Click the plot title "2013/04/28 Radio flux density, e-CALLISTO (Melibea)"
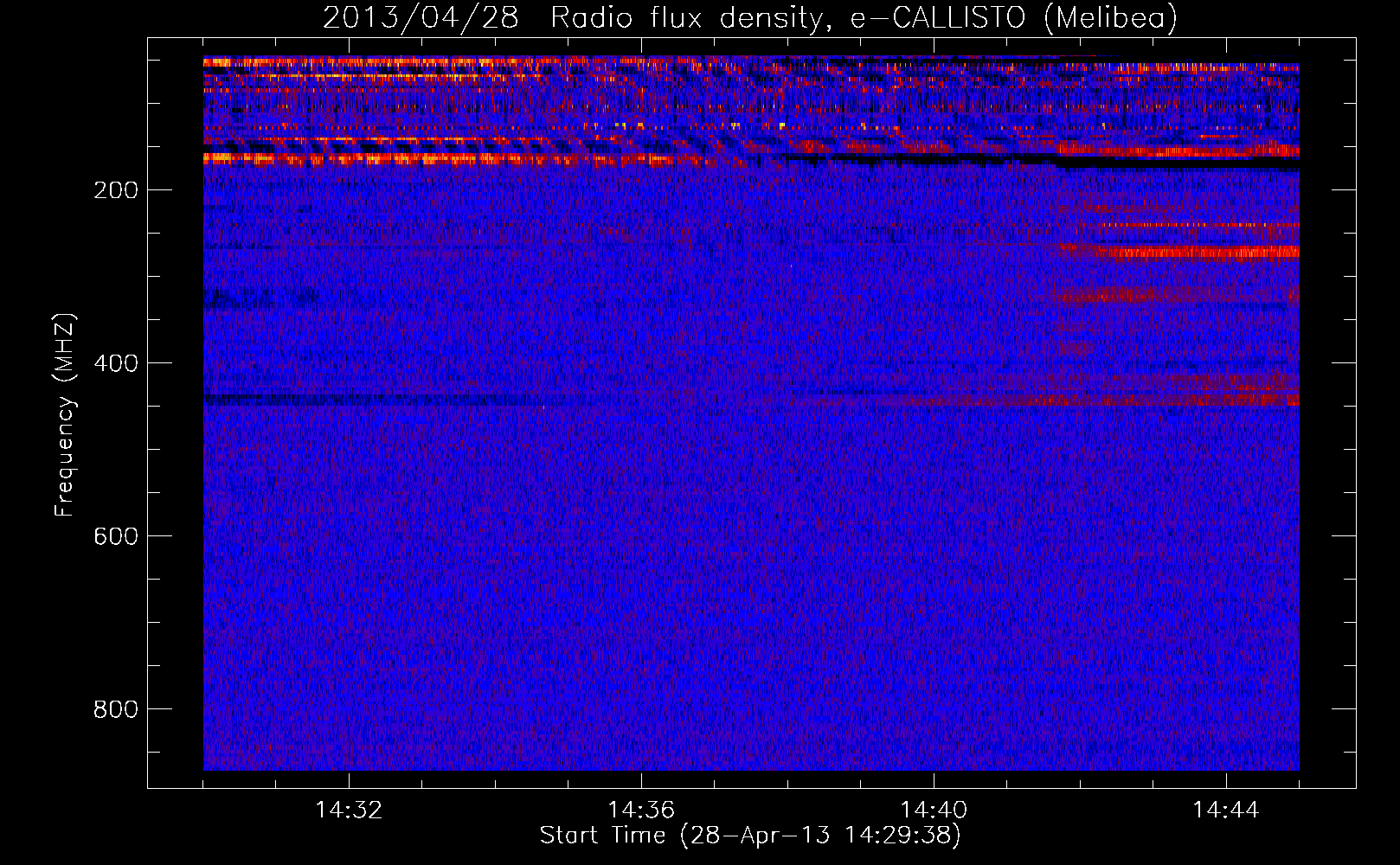Image resolution: width=1400 pixels, height=865 pixels. coord(750,17)
